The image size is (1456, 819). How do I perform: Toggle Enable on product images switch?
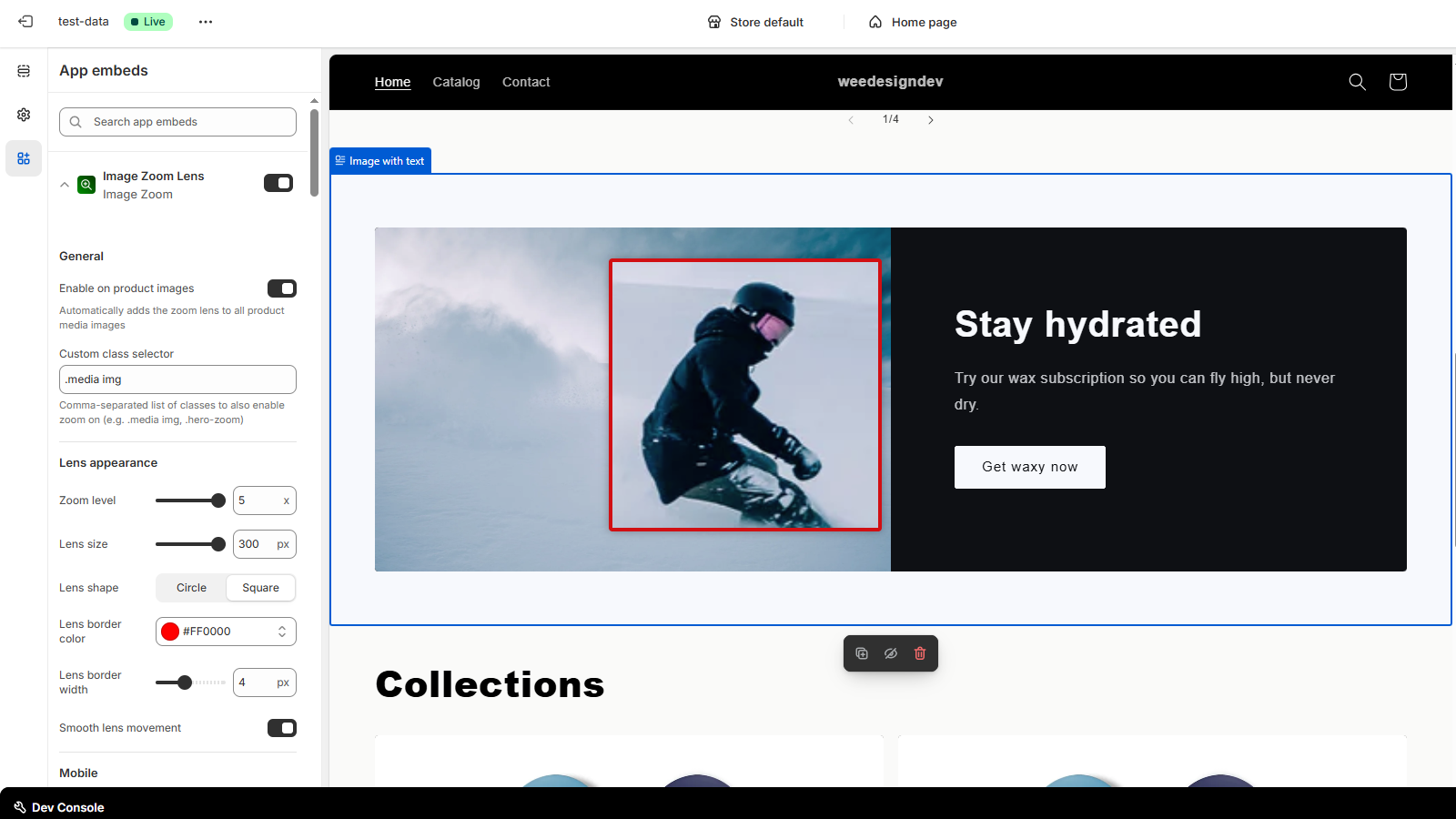[x=282, y=288]
